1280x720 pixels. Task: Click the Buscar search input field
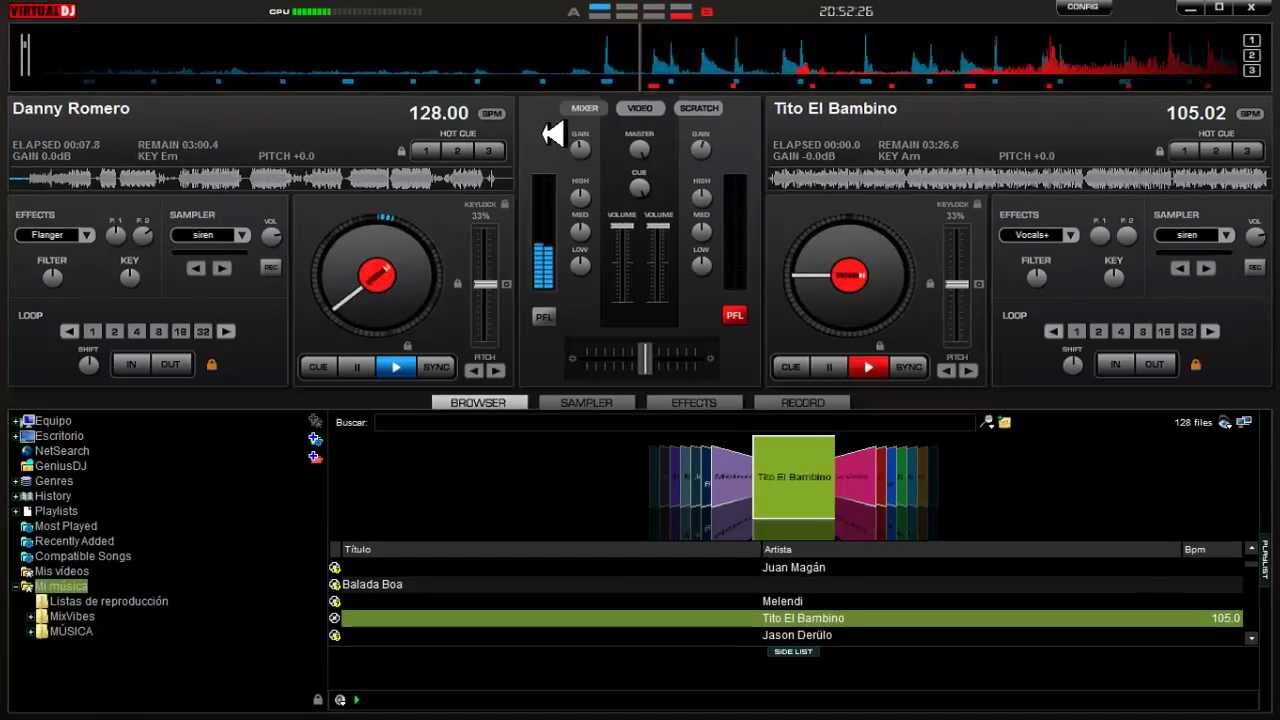point(674,422)
